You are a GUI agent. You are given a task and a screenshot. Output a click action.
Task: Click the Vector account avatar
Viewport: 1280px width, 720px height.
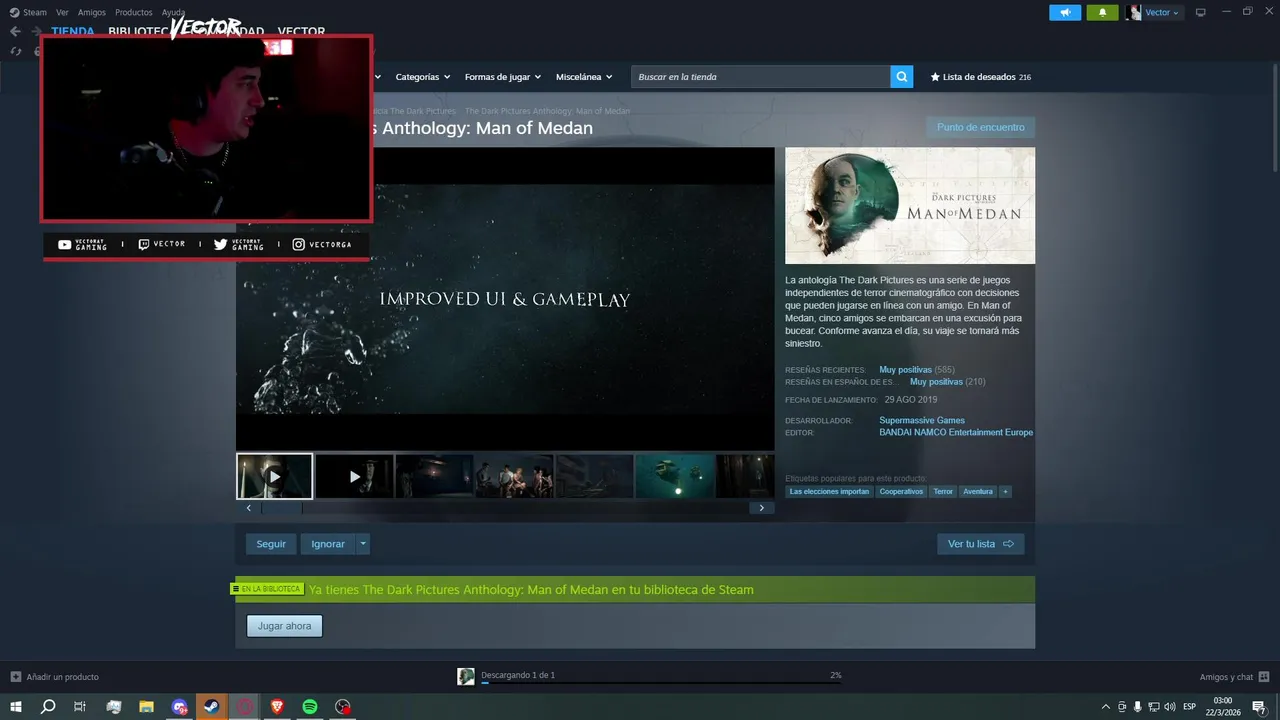pos(1133,12)
